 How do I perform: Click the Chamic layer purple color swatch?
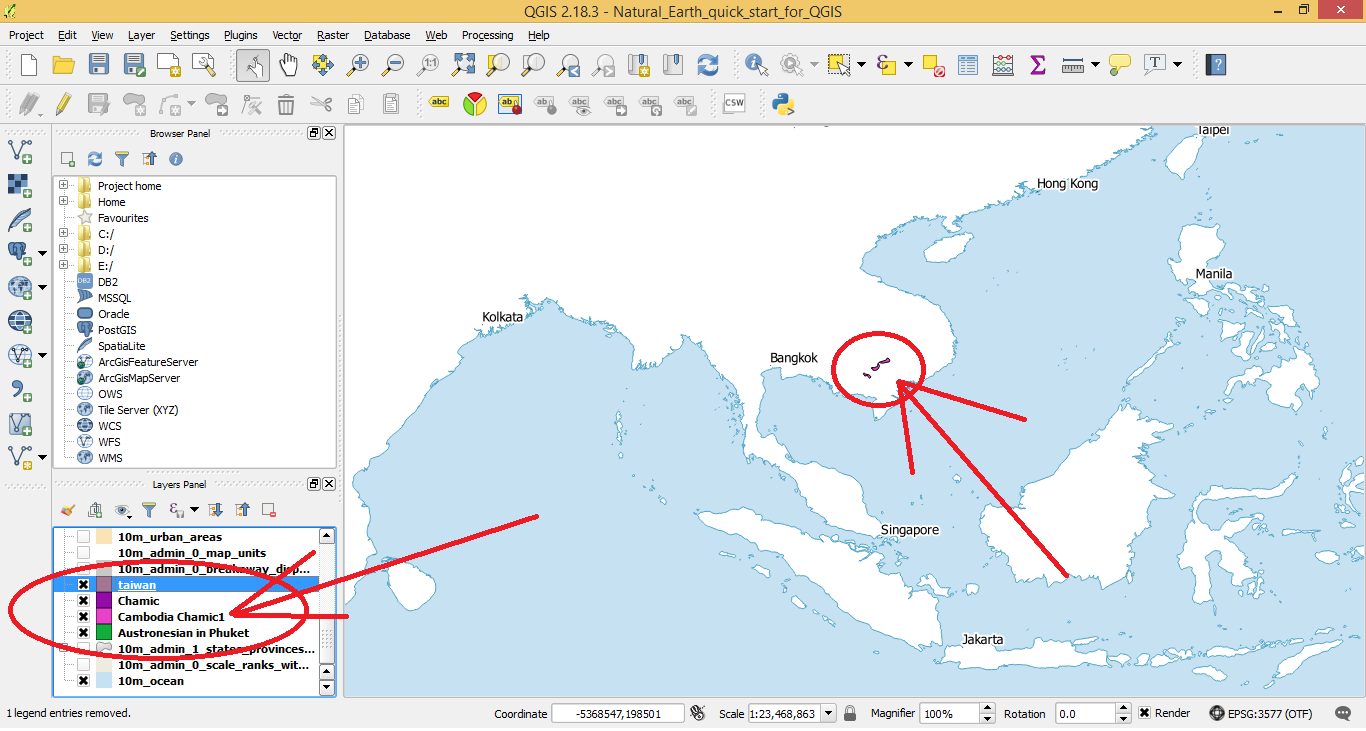pos(104,601)
